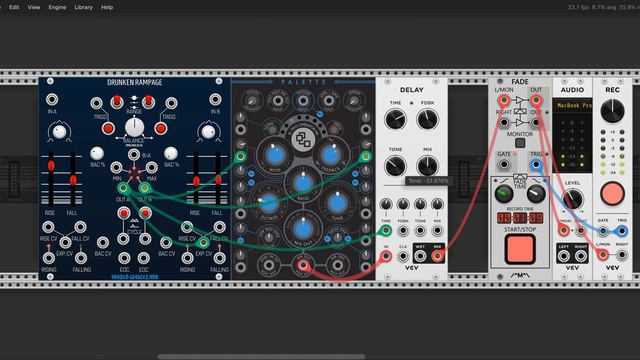
Task: Click the left BAC CV jack
Action: coord(102,242)
